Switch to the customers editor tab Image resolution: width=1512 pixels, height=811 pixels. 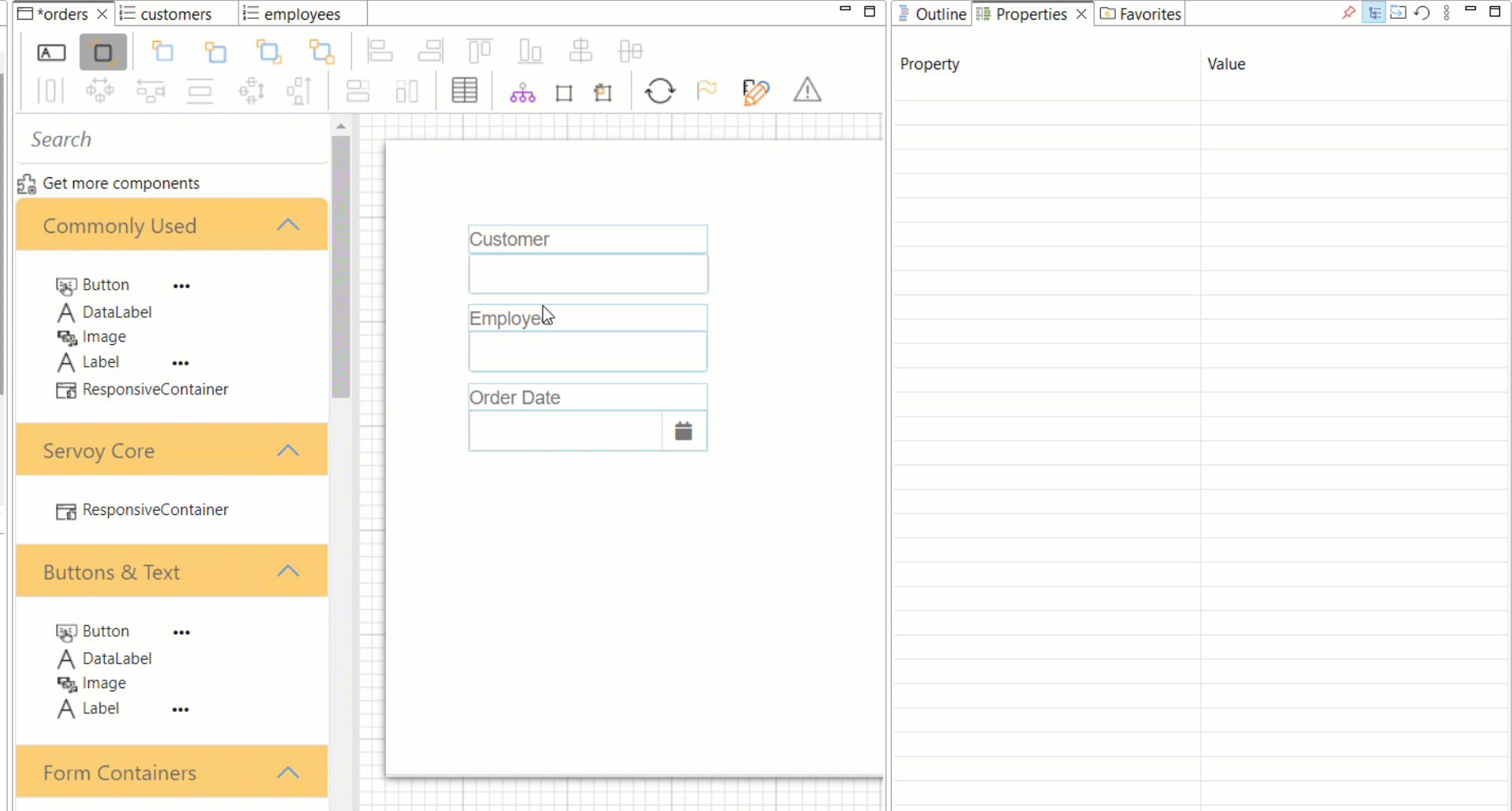coord(176,14)
